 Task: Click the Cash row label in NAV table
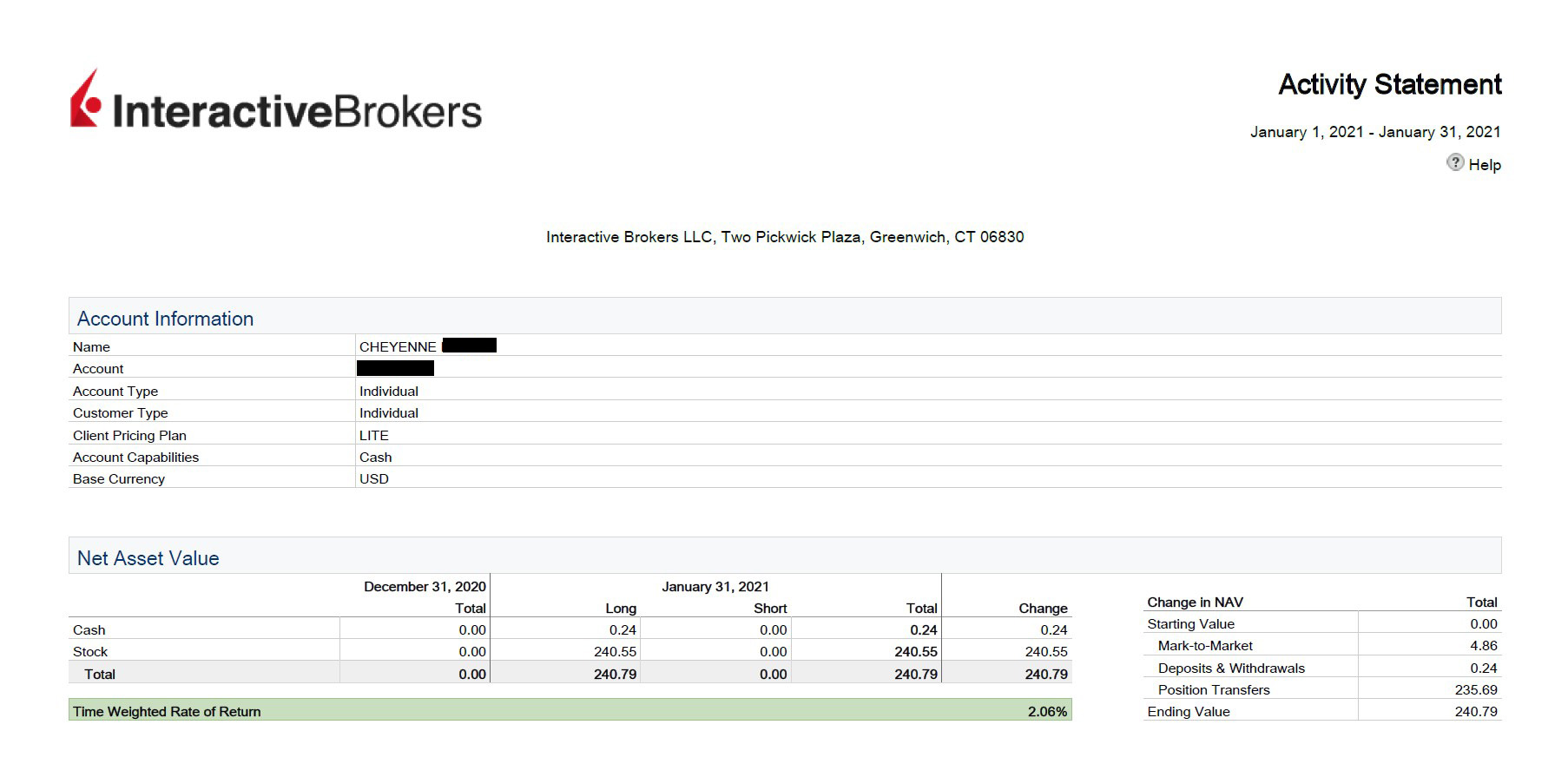[x=89, y=630]
